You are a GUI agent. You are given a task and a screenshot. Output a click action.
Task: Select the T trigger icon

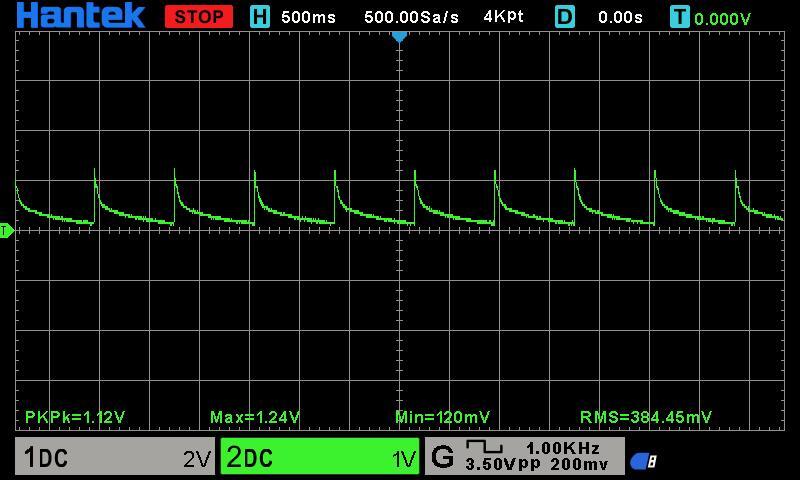(680, 17)
